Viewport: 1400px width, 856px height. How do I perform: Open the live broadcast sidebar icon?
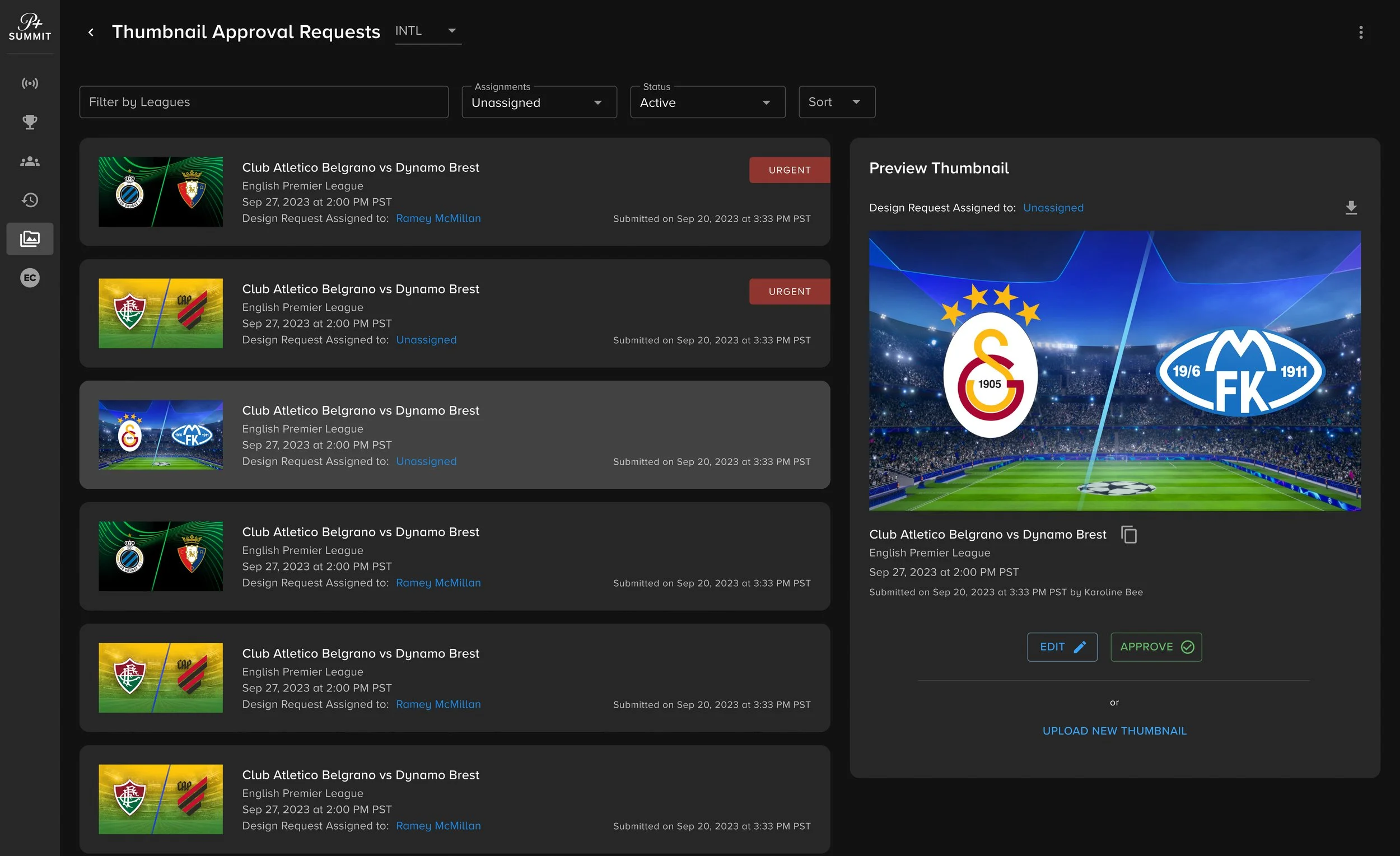[x=30, y=83]
